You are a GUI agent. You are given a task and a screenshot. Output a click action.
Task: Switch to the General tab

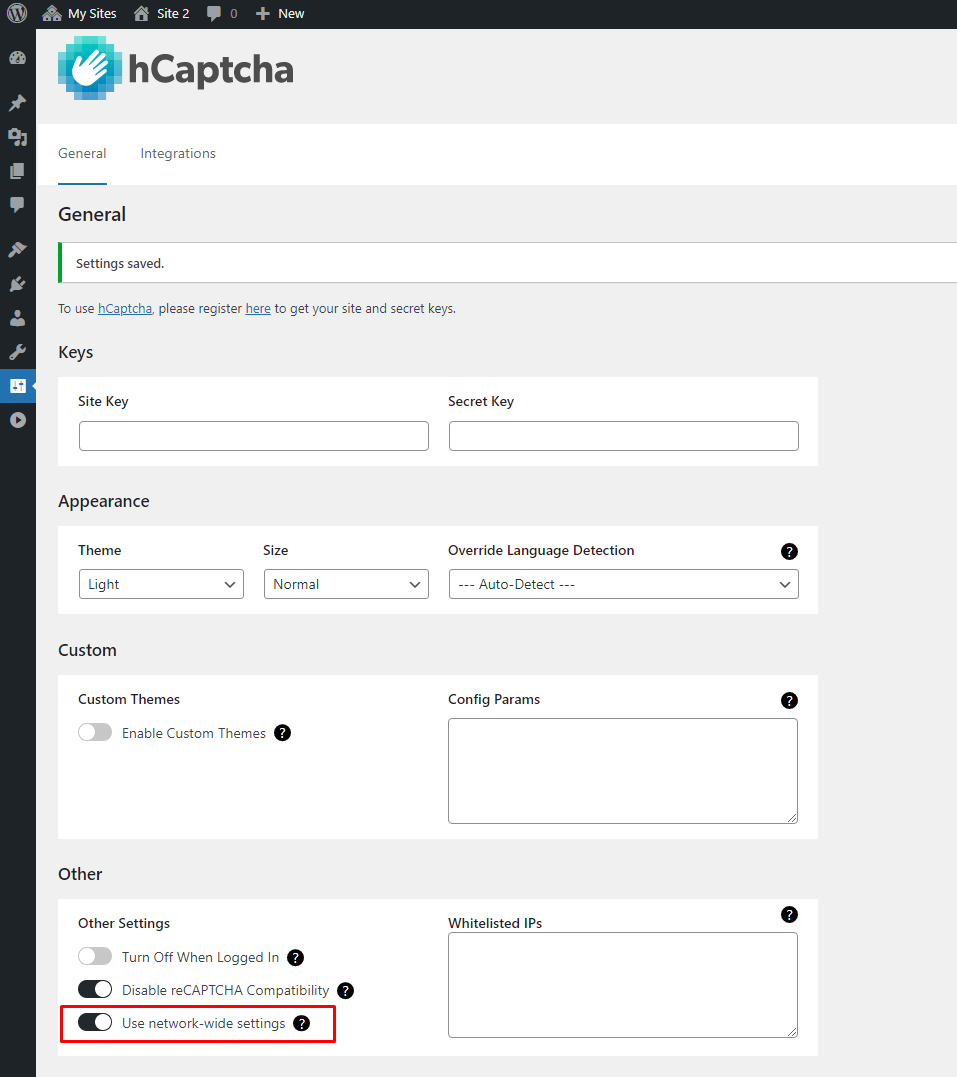[82, 153]
